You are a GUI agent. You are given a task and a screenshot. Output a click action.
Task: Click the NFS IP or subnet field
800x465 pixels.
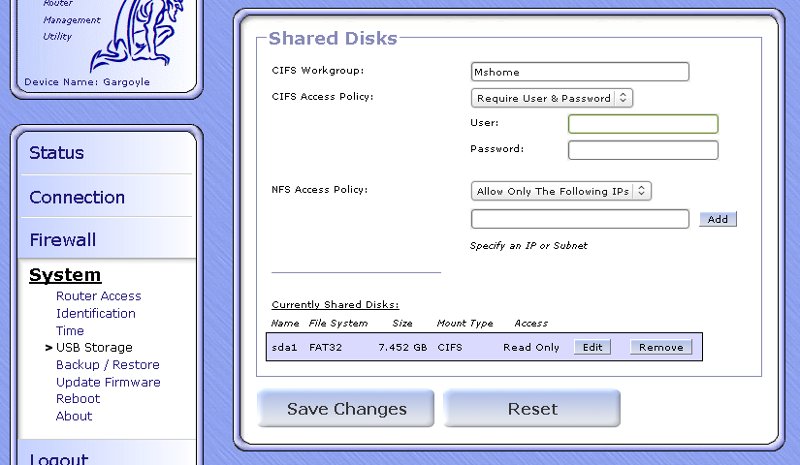[580, 219]
